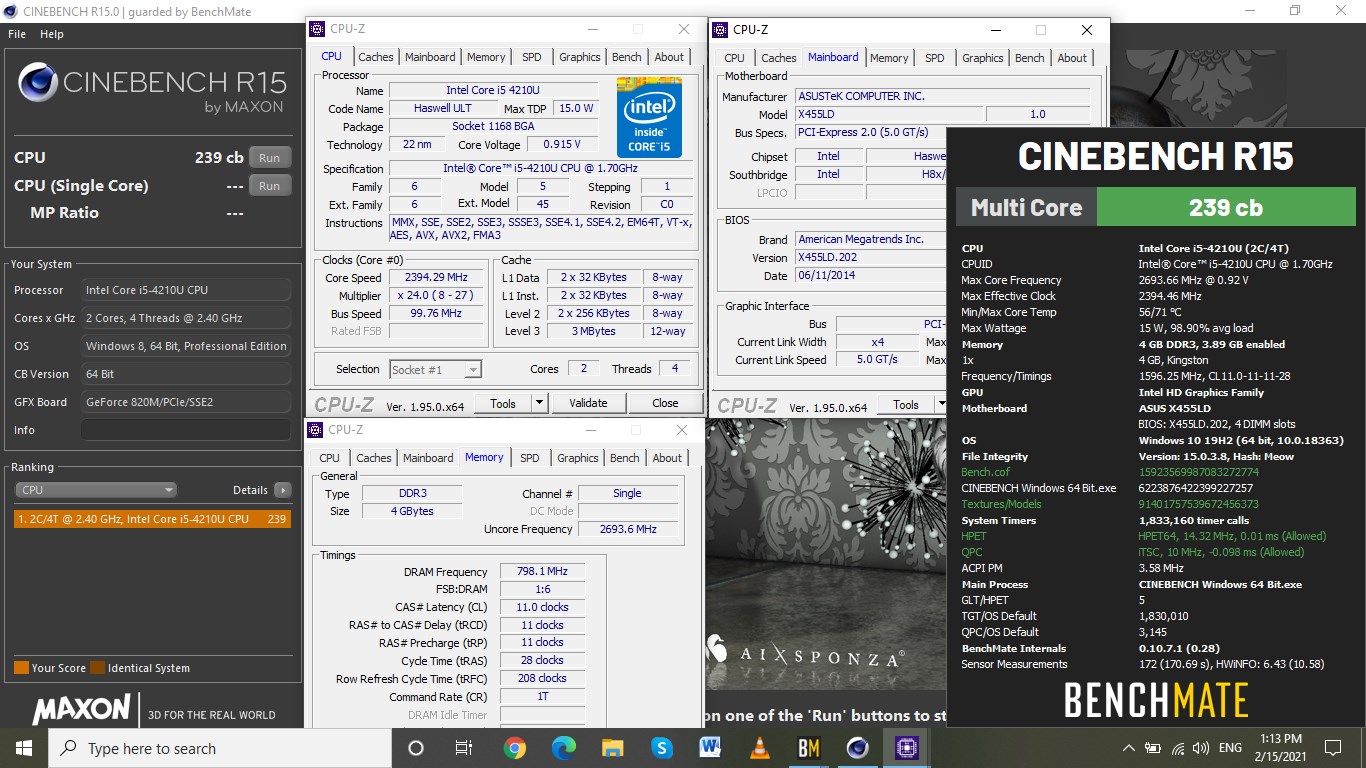1366x768 pixels.
Task: Open Graphics tab in the Mainboard CPU-Z window
Action: [x=983, y=58]
